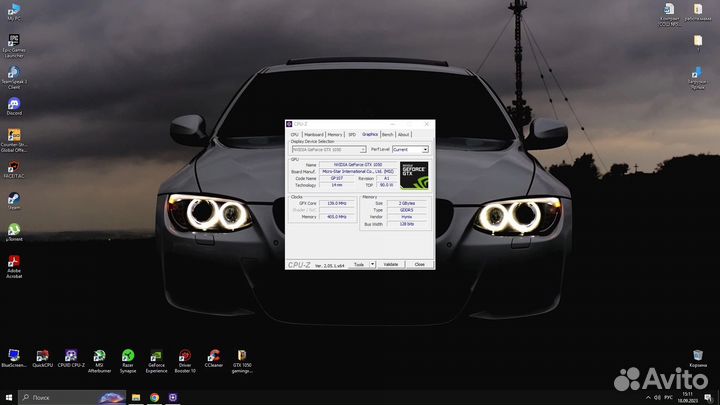Click the GFX Core clock value
The width and height of the screenshot is (720, 405).
(x=337, y=203)
